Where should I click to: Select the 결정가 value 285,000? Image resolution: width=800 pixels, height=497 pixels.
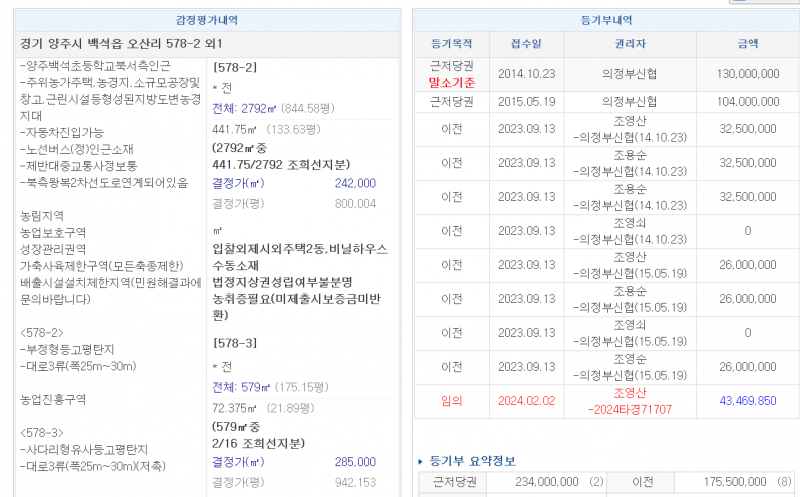click(355, 462)
